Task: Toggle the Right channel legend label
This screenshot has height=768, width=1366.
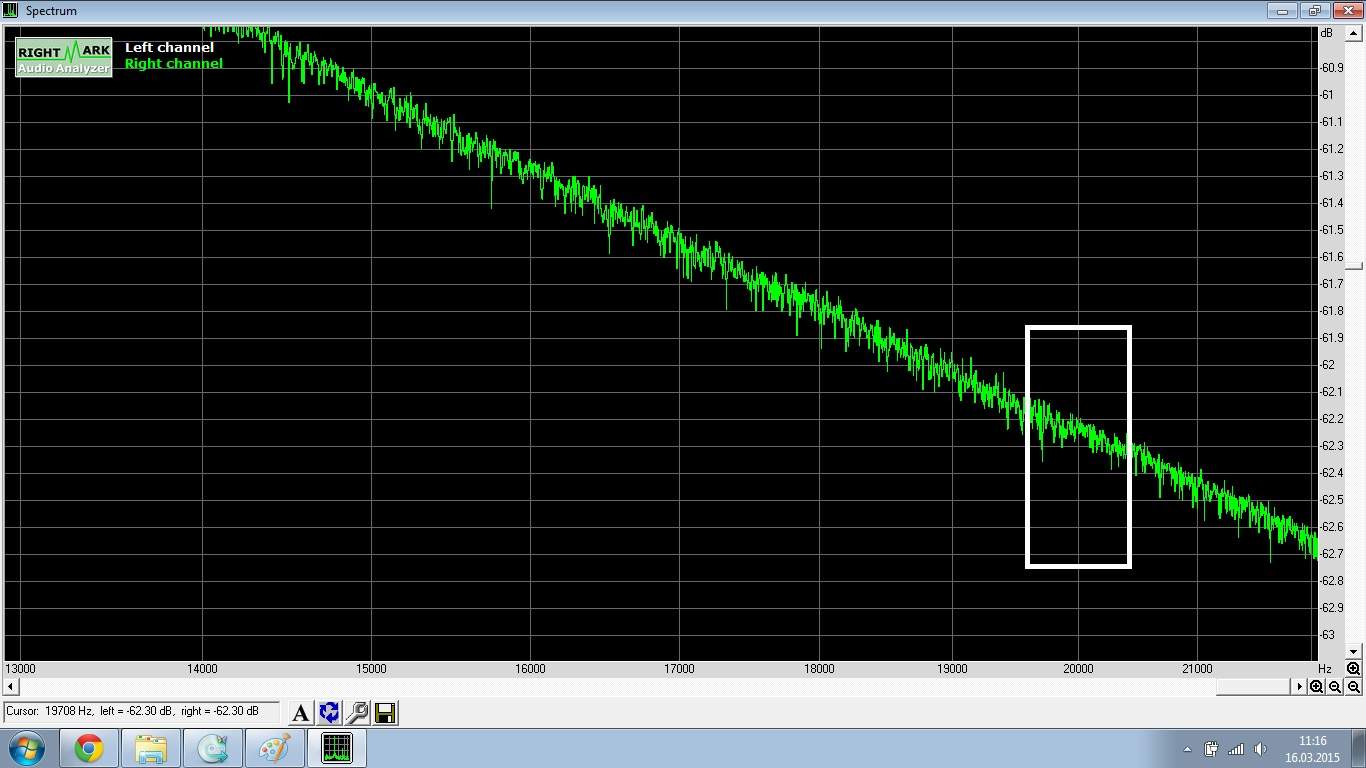Action: tap(173, 63)
